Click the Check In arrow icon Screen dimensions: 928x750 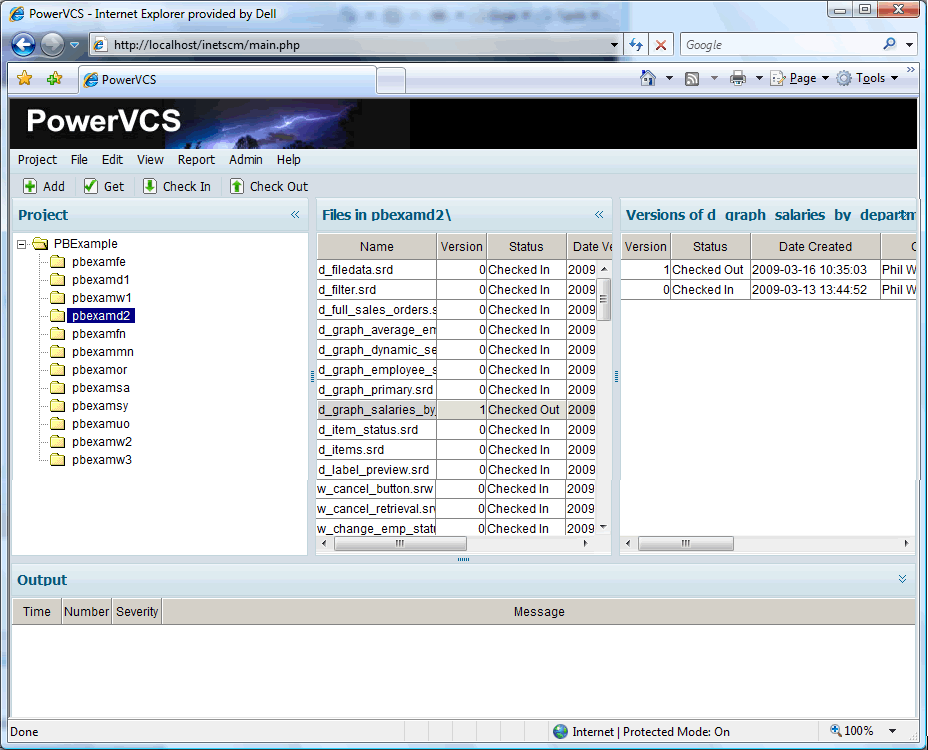tap(150, 186)
